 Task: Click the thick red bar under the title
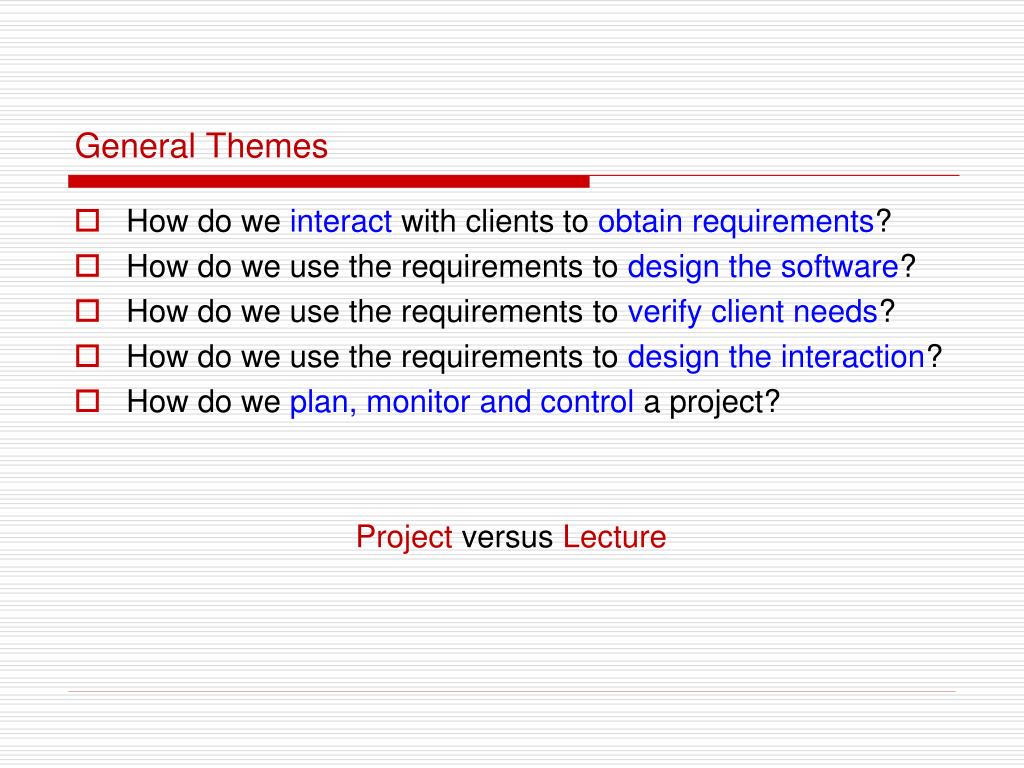pyautogui.click(x=328, y=181)
